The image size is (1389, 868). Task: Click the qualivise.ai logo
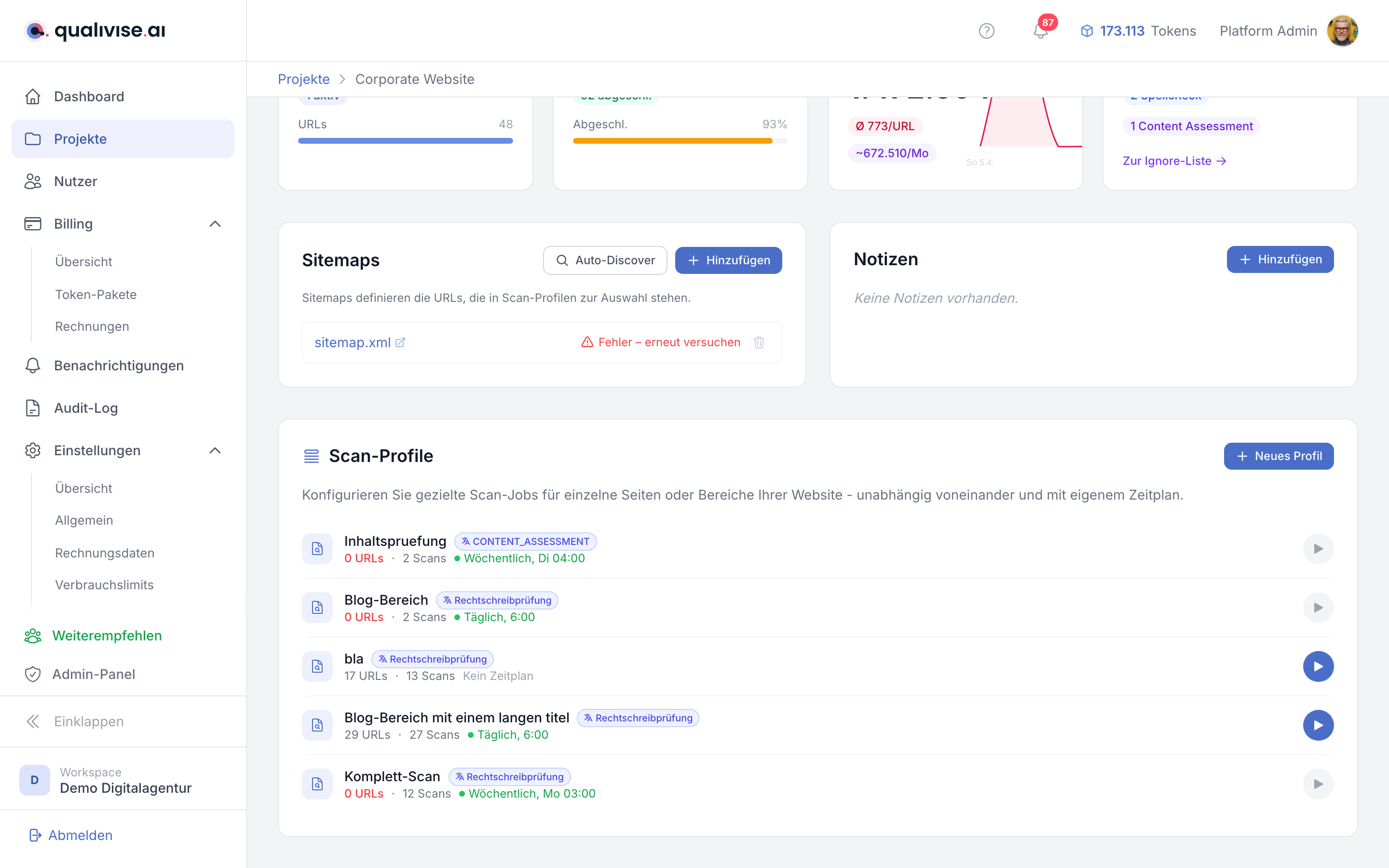click(95, 30)
